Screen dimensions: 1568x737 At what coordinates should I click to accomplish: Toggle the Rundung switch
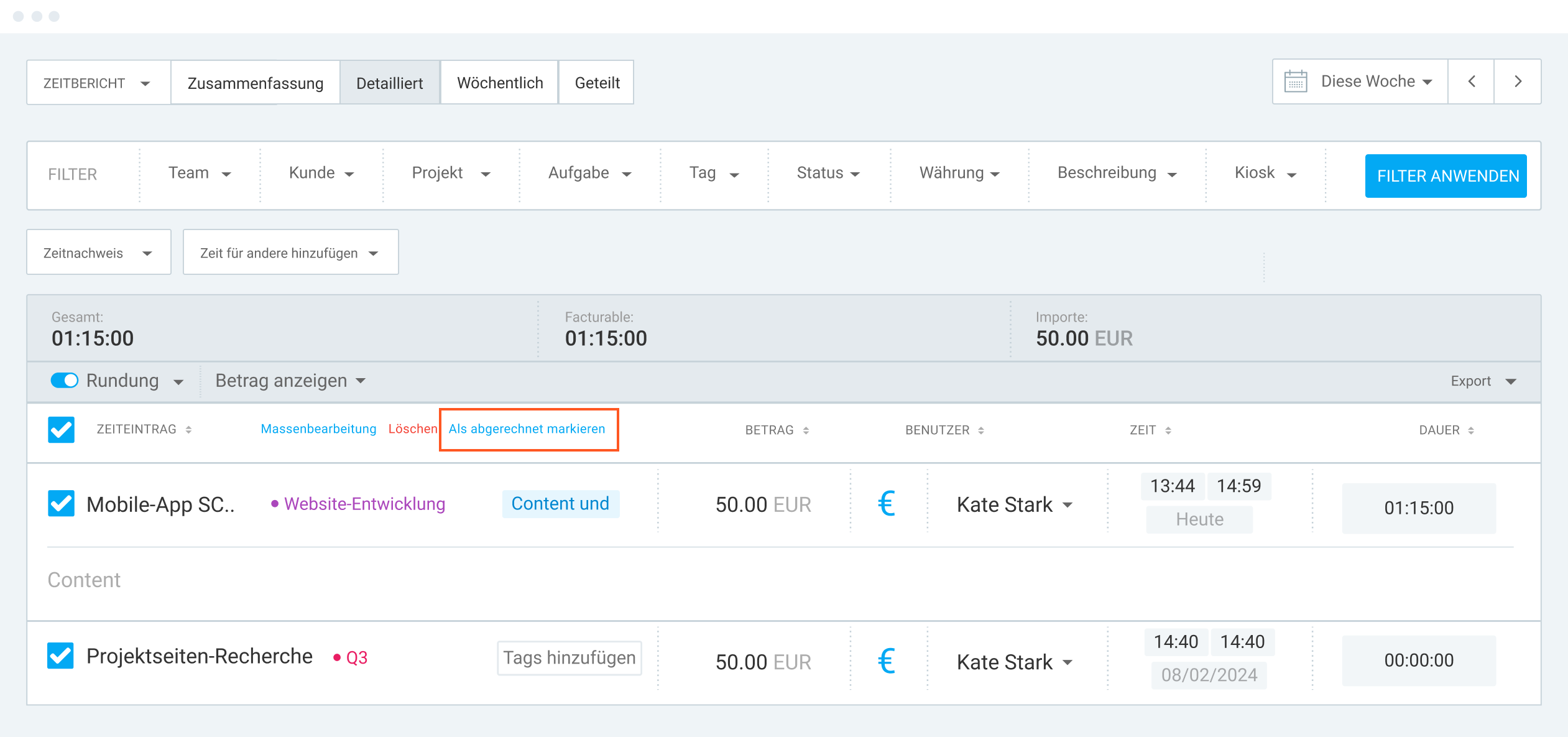[x=65, y=381]
